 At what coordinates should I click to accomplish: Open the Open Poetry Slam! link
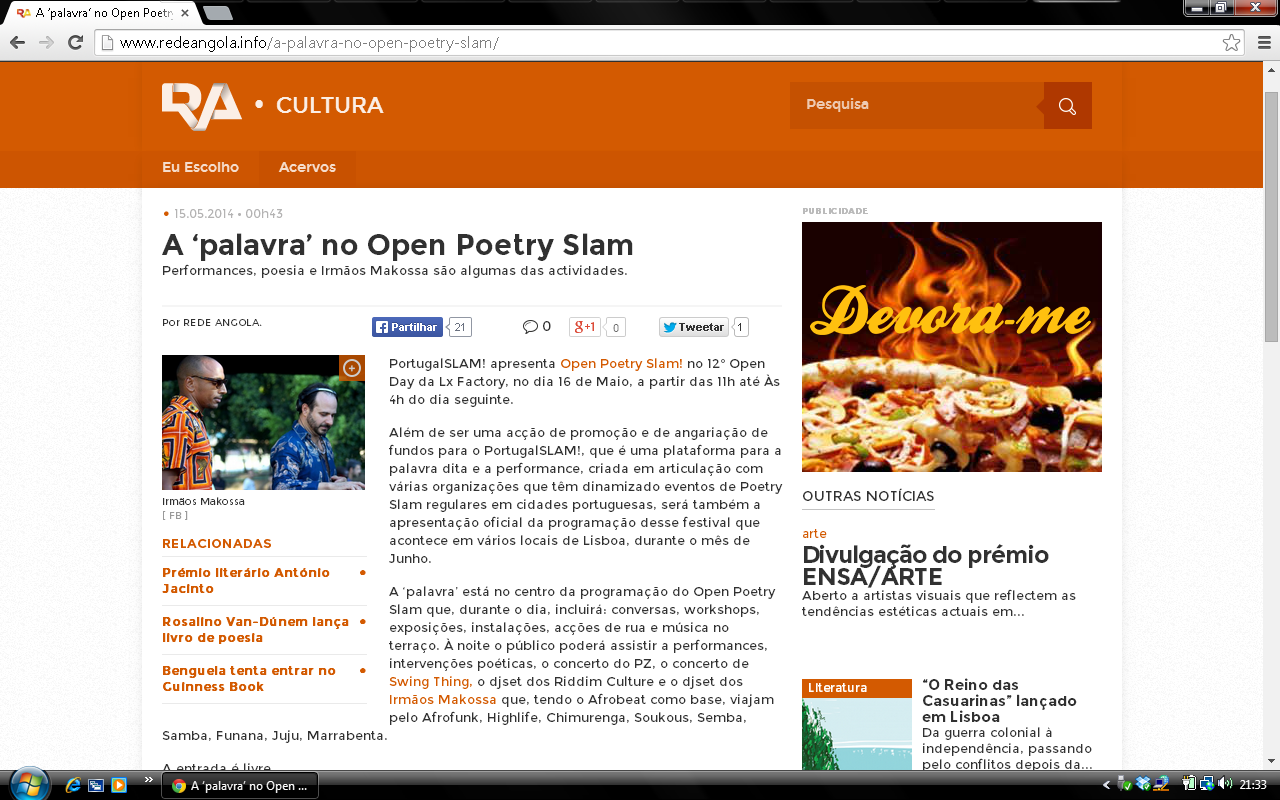click(x=621, y=364)
